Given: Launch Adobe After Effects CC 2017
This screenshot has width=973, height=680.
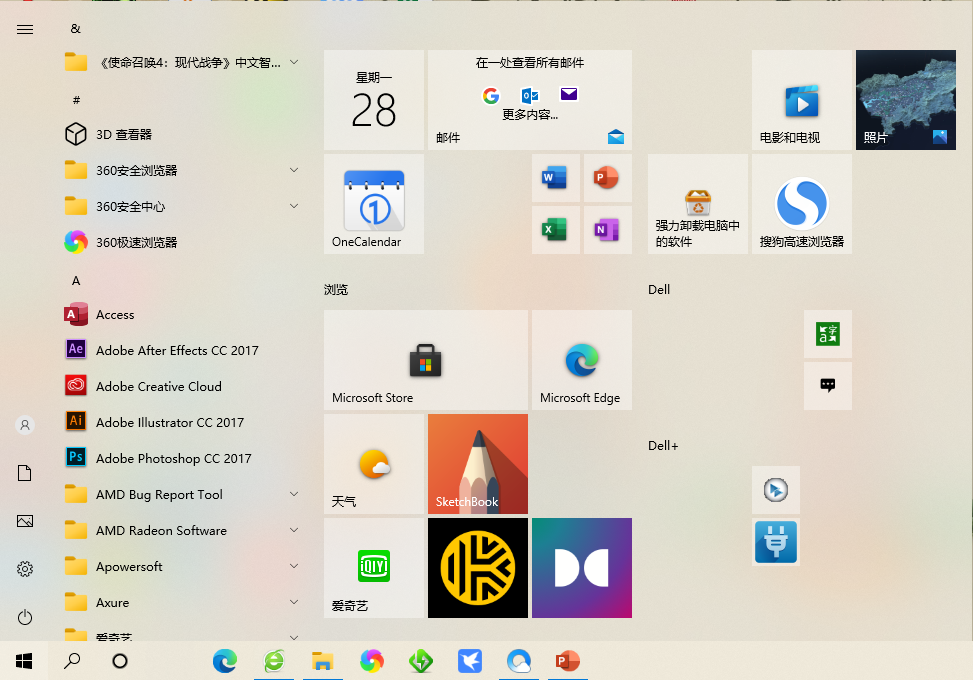Looking at the screenshot, I should point(183,351).
